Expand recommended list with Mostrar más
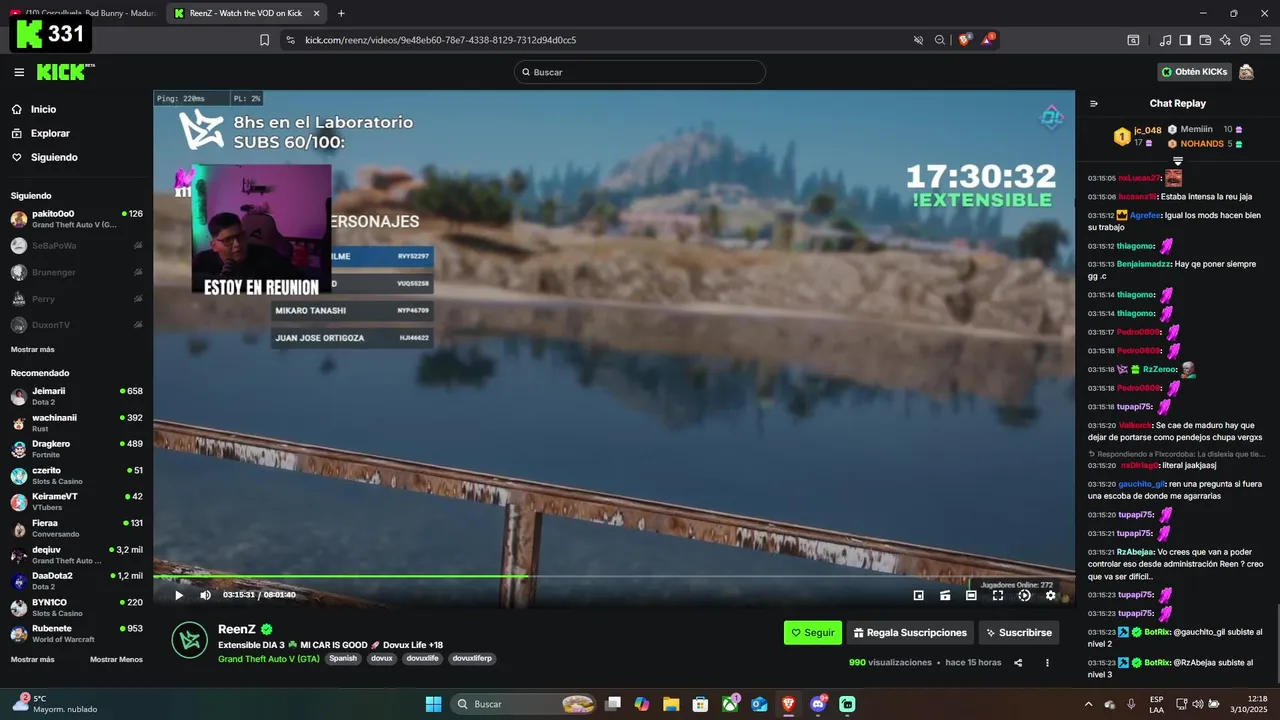The image size is (1280, 720). pos(32,659)
